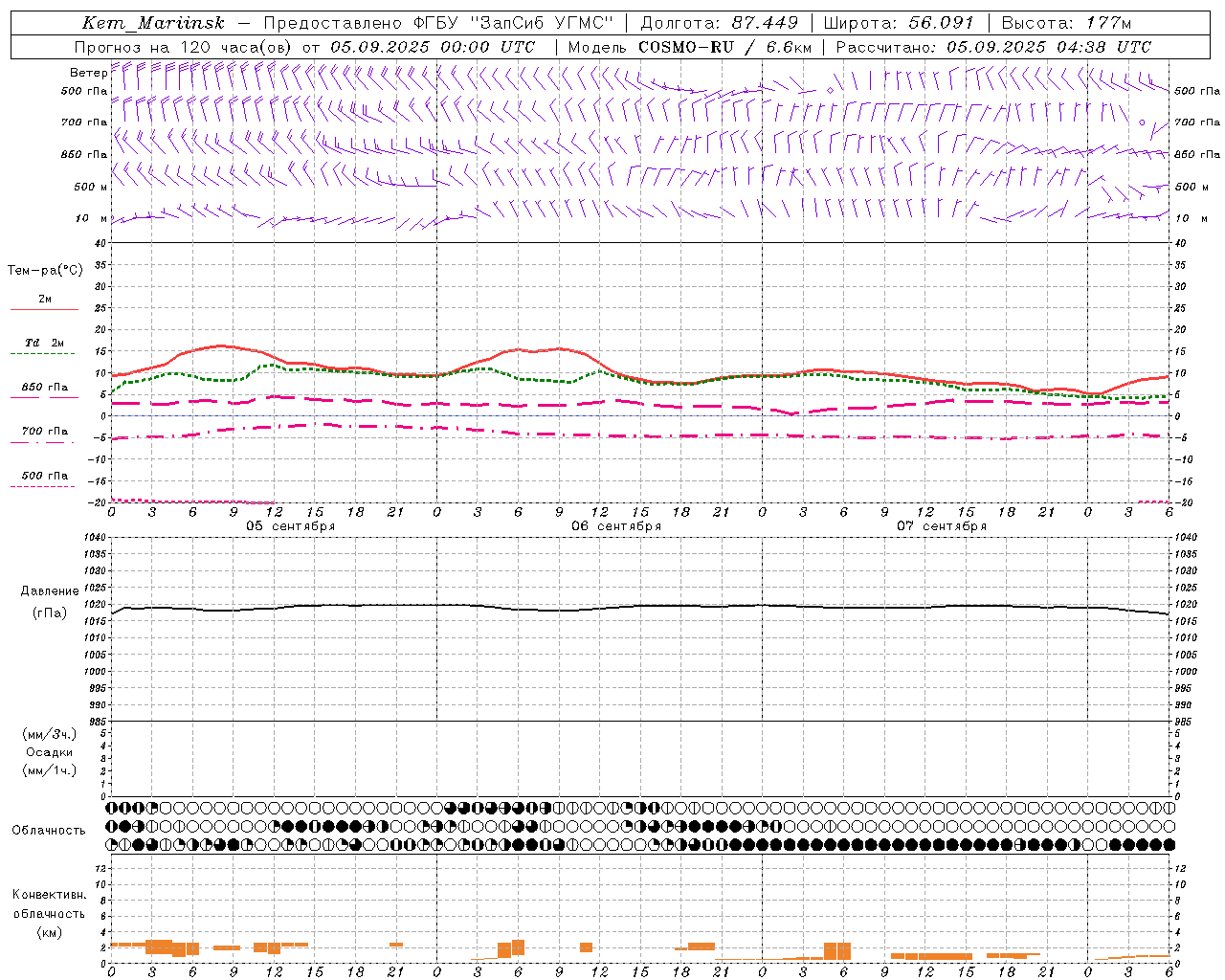Click the 'Долгота: 87.449' longitude value
Screen dimensions: 1225x980
(719, 23)
